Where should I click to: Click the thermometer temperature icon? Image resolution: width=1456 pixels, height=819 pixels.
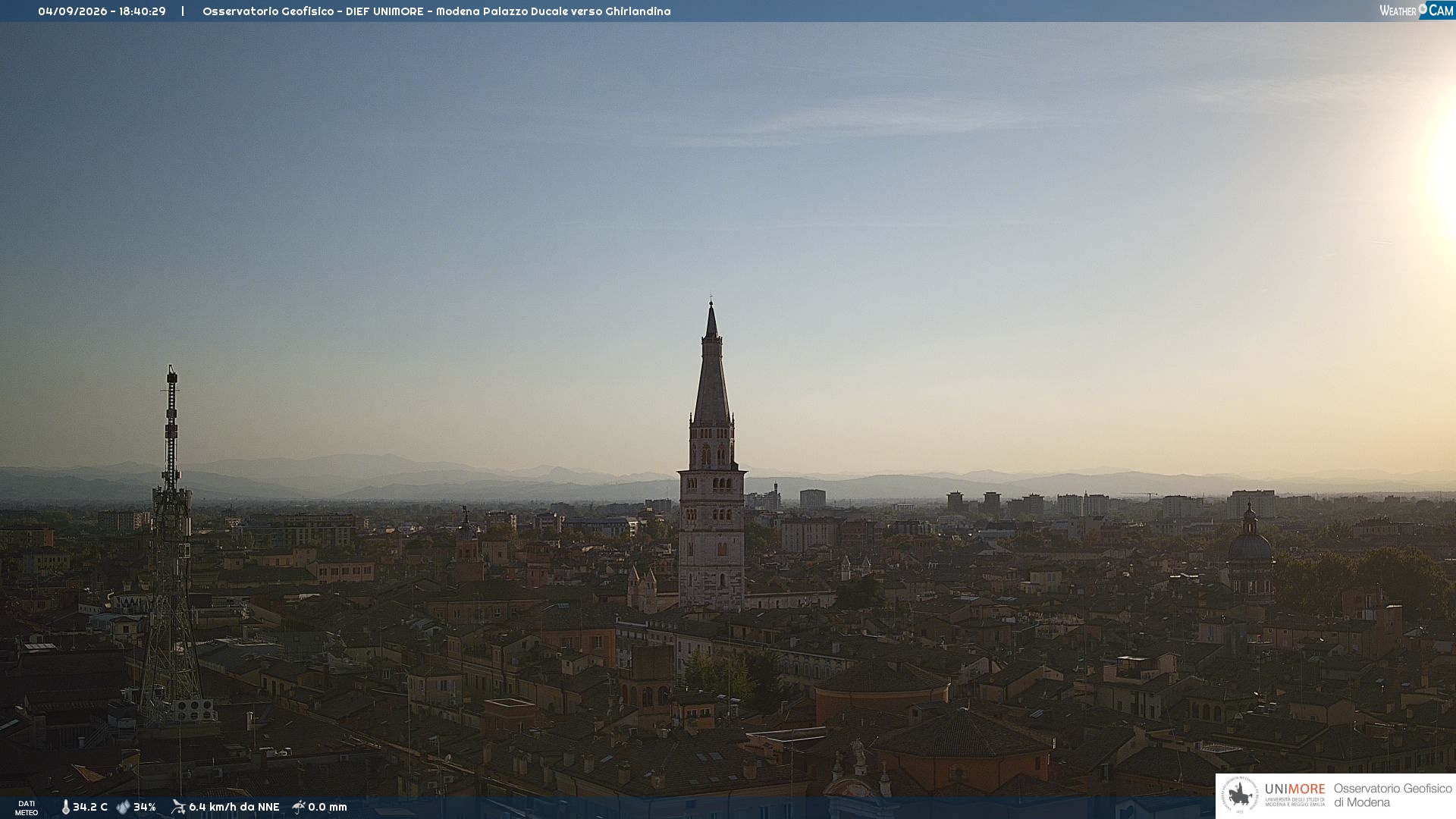[66, 807]
